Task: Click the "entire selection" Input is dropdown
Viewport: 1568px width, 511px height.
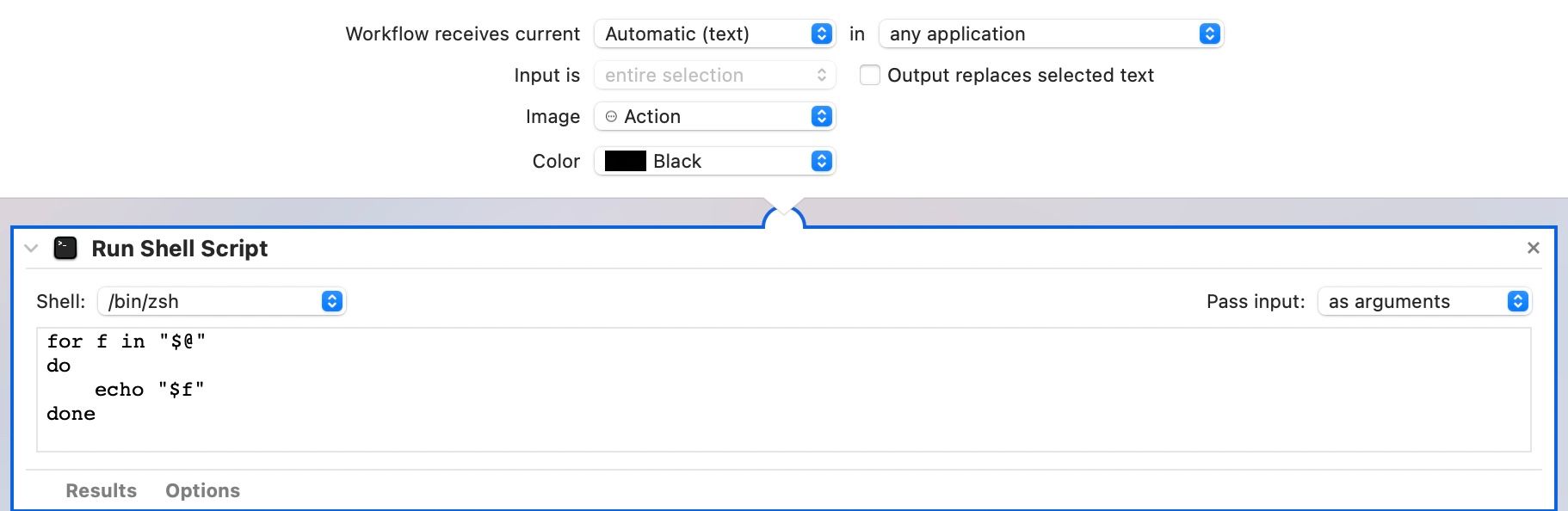Action: (x=714, y=76)
